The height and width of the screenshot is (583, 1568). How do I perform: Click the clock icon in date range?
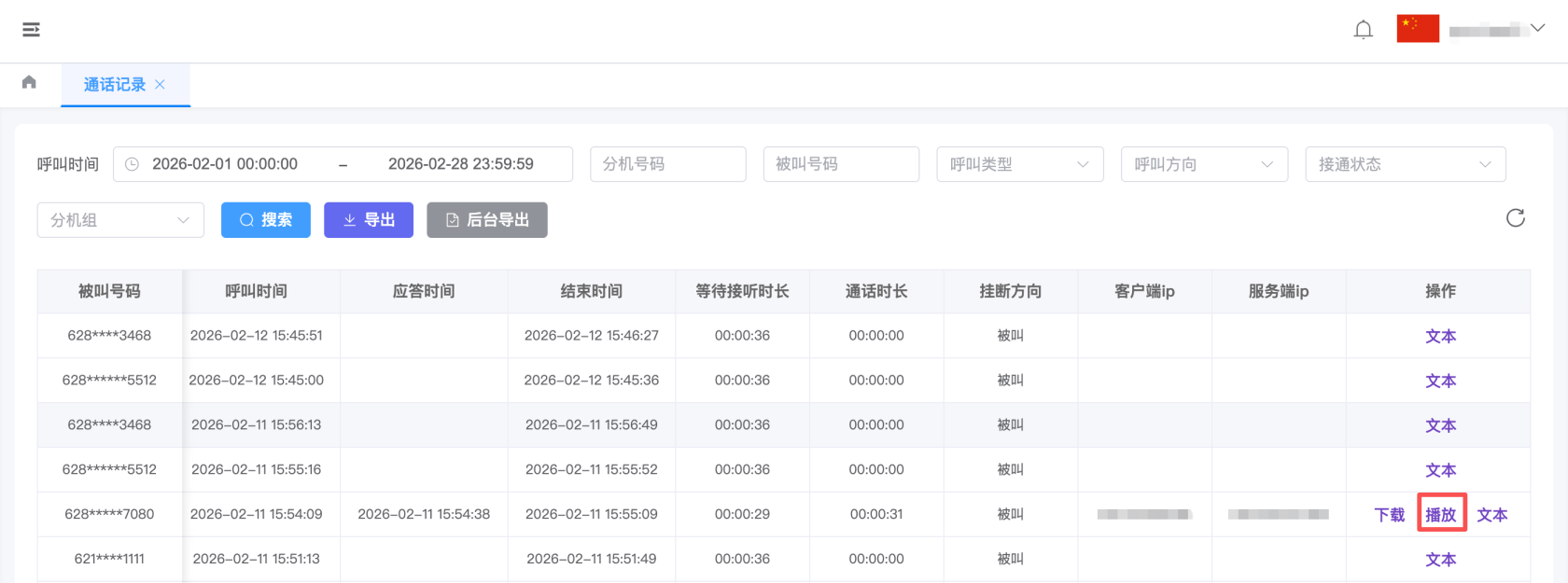tap(133, 164)
